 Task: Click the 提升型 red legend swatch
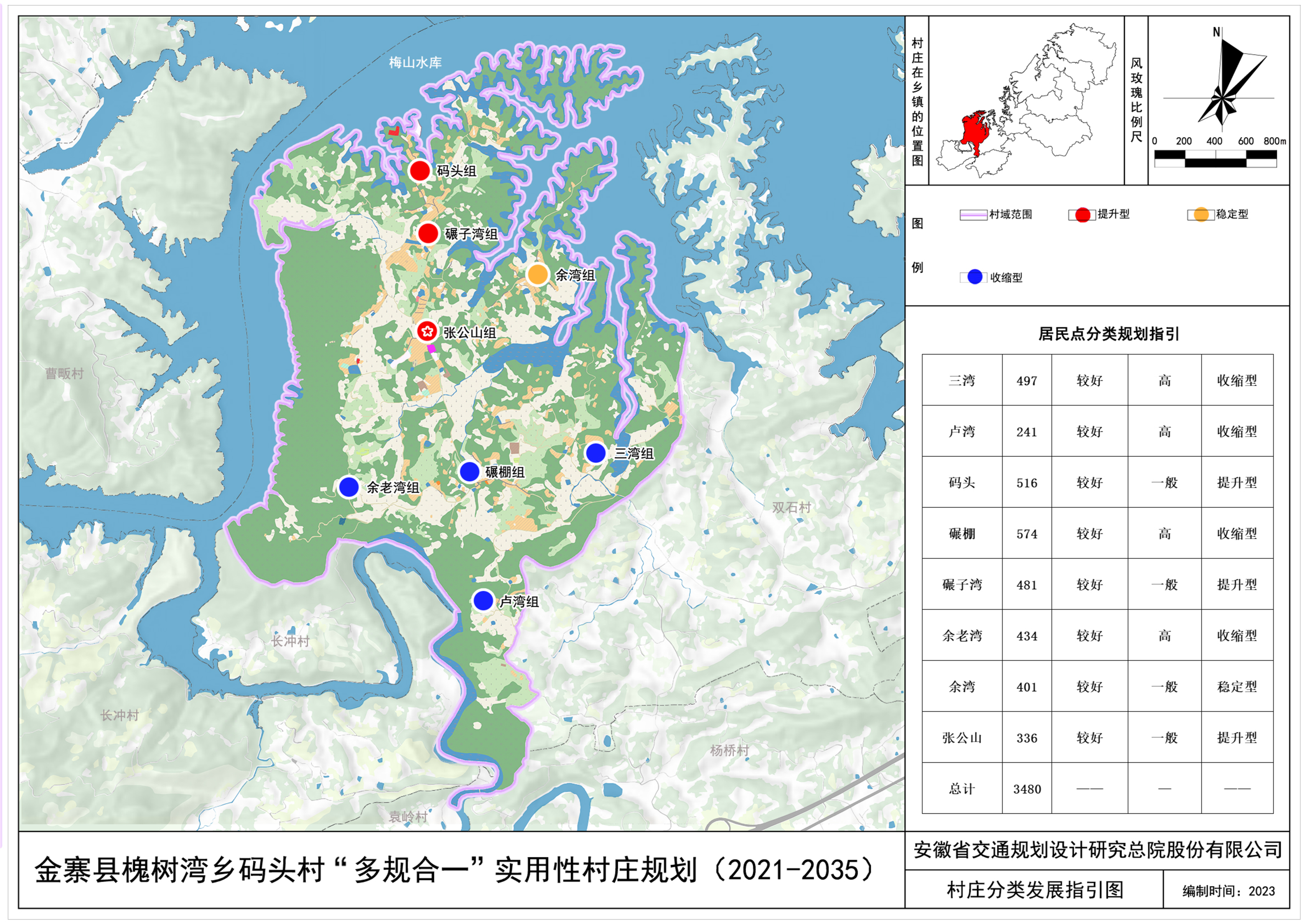tap(1082, 215)
